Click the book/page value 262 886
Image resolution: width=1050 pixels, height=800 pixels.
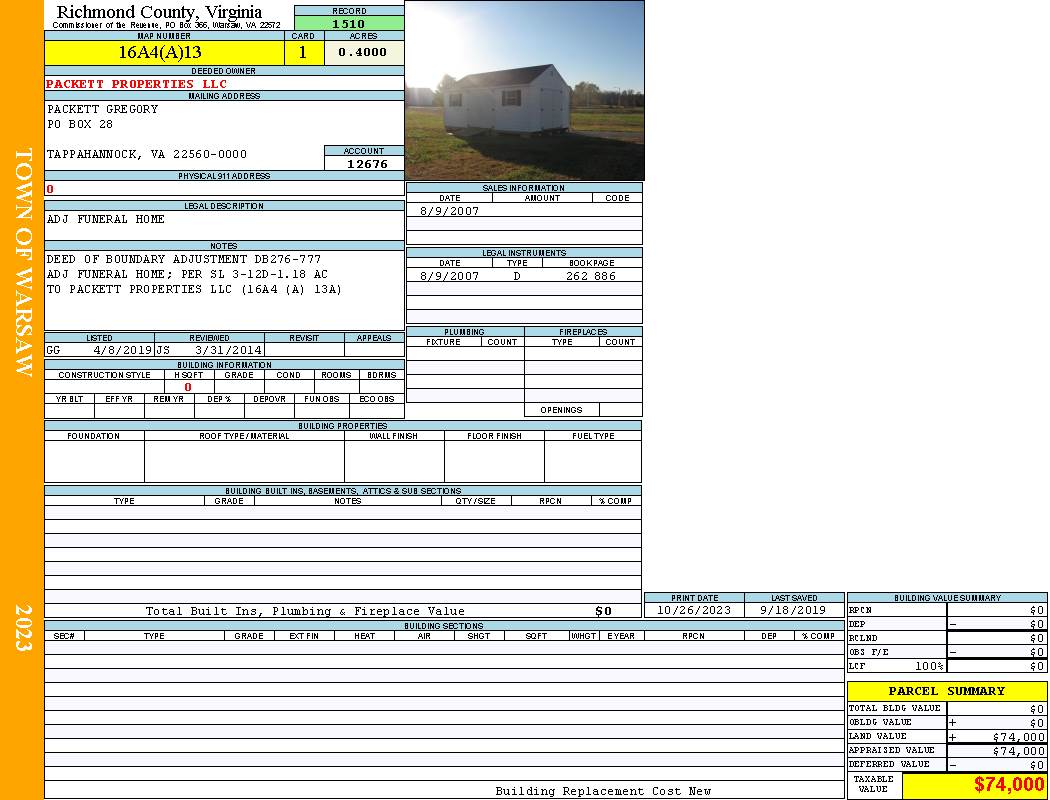pyautogui.click(x=591, y=276)
